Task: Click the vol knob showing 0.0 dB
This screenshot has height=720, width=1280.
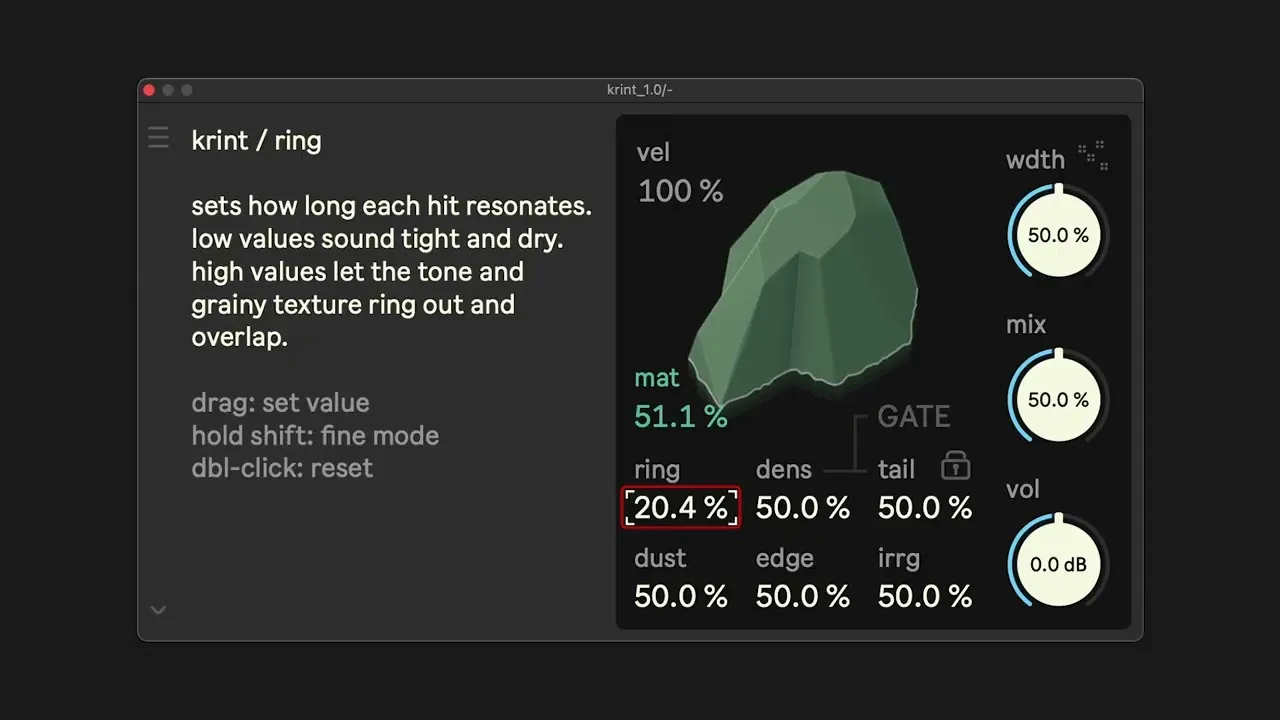Action: [x=1058, y=564]
